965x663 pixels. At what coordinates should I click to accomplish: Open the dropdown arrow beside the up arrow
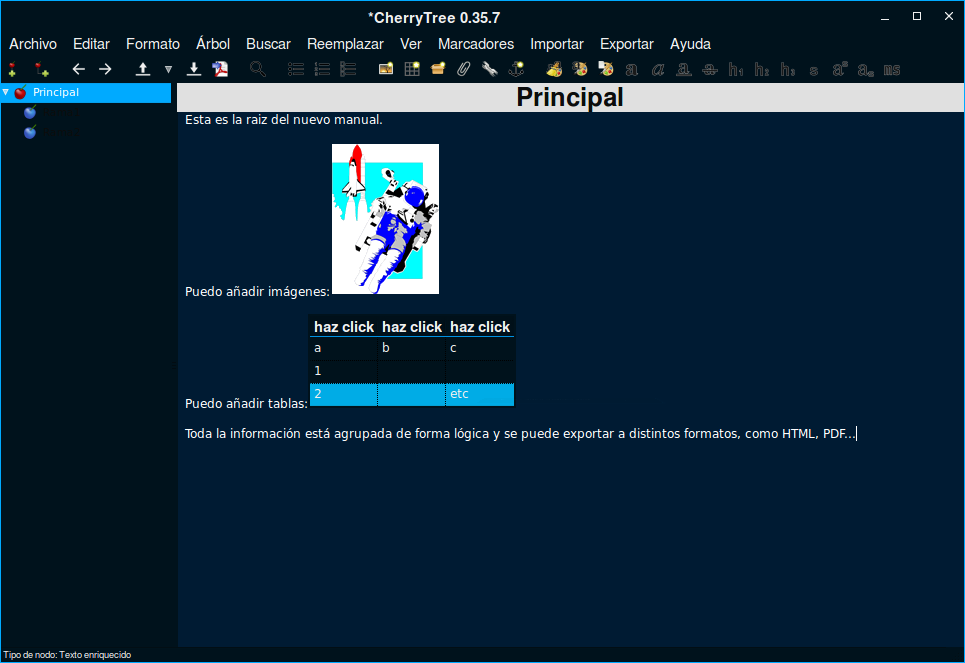pyautogui.click(x=168, y=70)
